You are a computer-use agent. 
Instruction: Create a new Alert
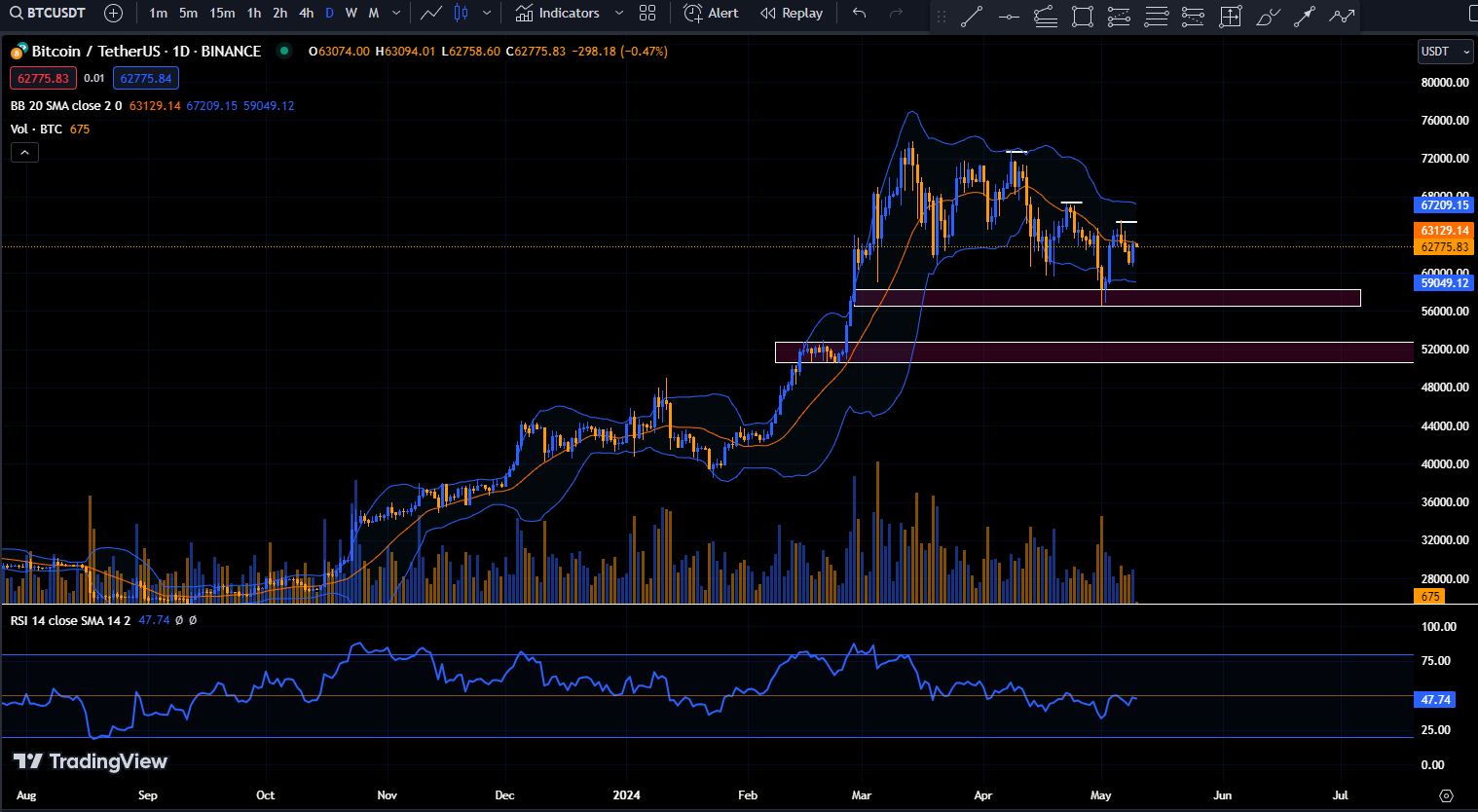click(x=712, y=13)
